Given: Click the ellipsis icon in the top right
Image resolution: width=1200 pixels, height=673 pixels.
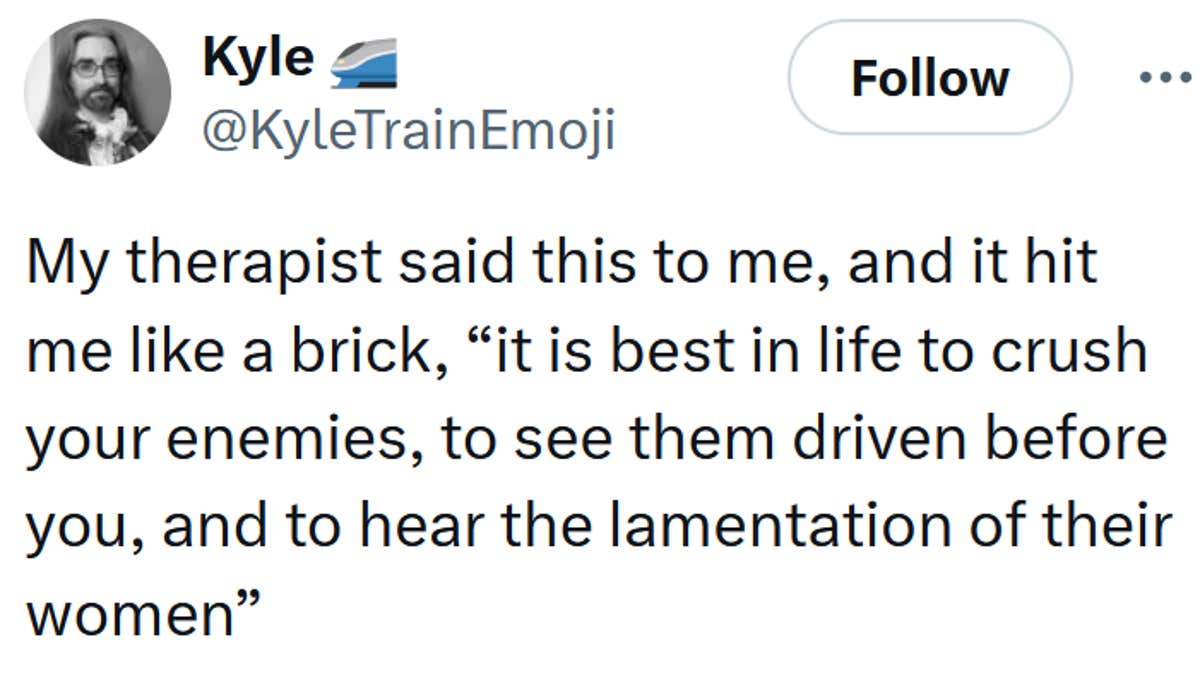Looking at the screenshot, I should (x=1166, y=75).
